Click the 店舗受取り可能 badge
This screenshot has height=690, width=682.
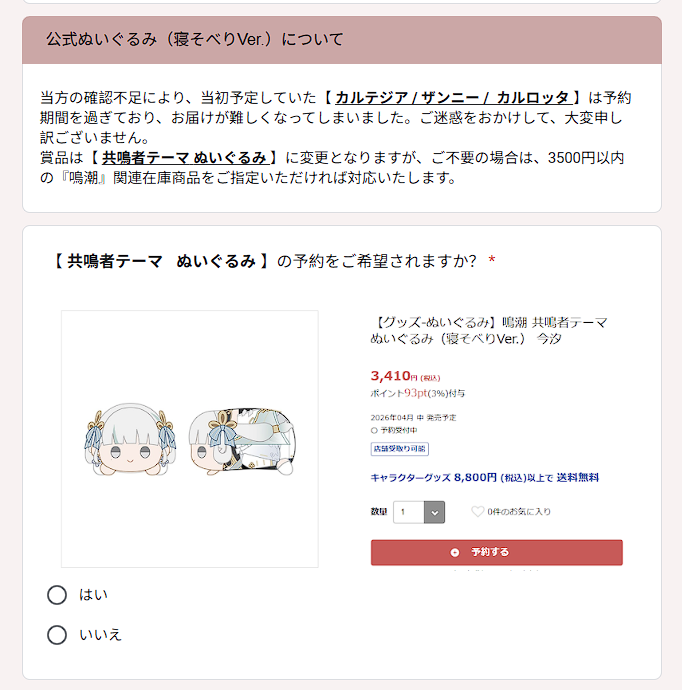click(x=400, y=449)
